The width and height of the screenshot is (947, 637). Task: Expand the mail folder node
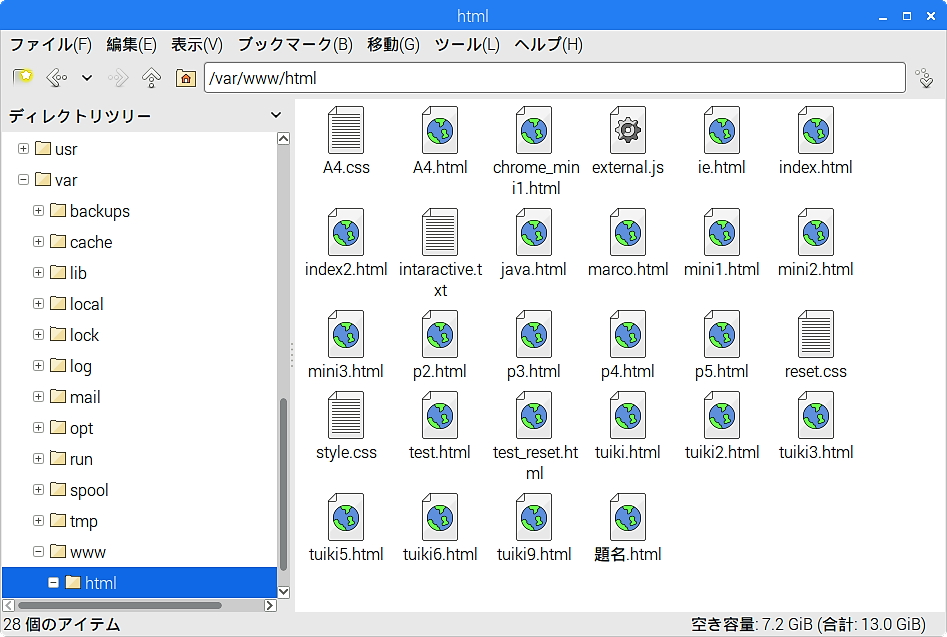38,397
